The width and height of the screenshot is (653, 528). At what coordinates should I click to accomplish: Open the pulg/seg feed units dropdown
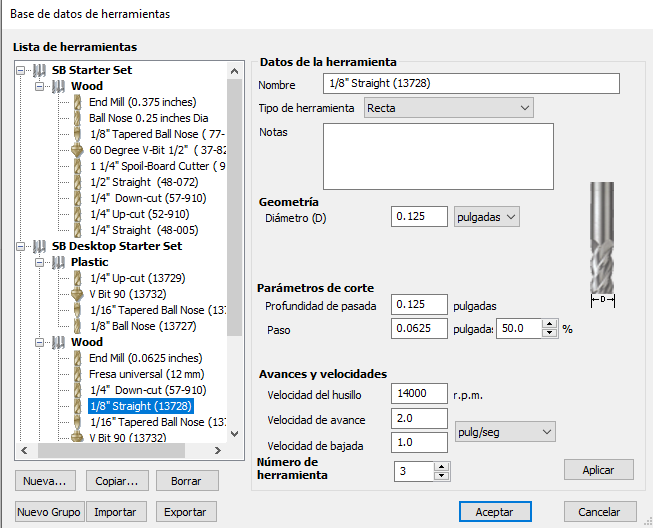click(505, 432)
